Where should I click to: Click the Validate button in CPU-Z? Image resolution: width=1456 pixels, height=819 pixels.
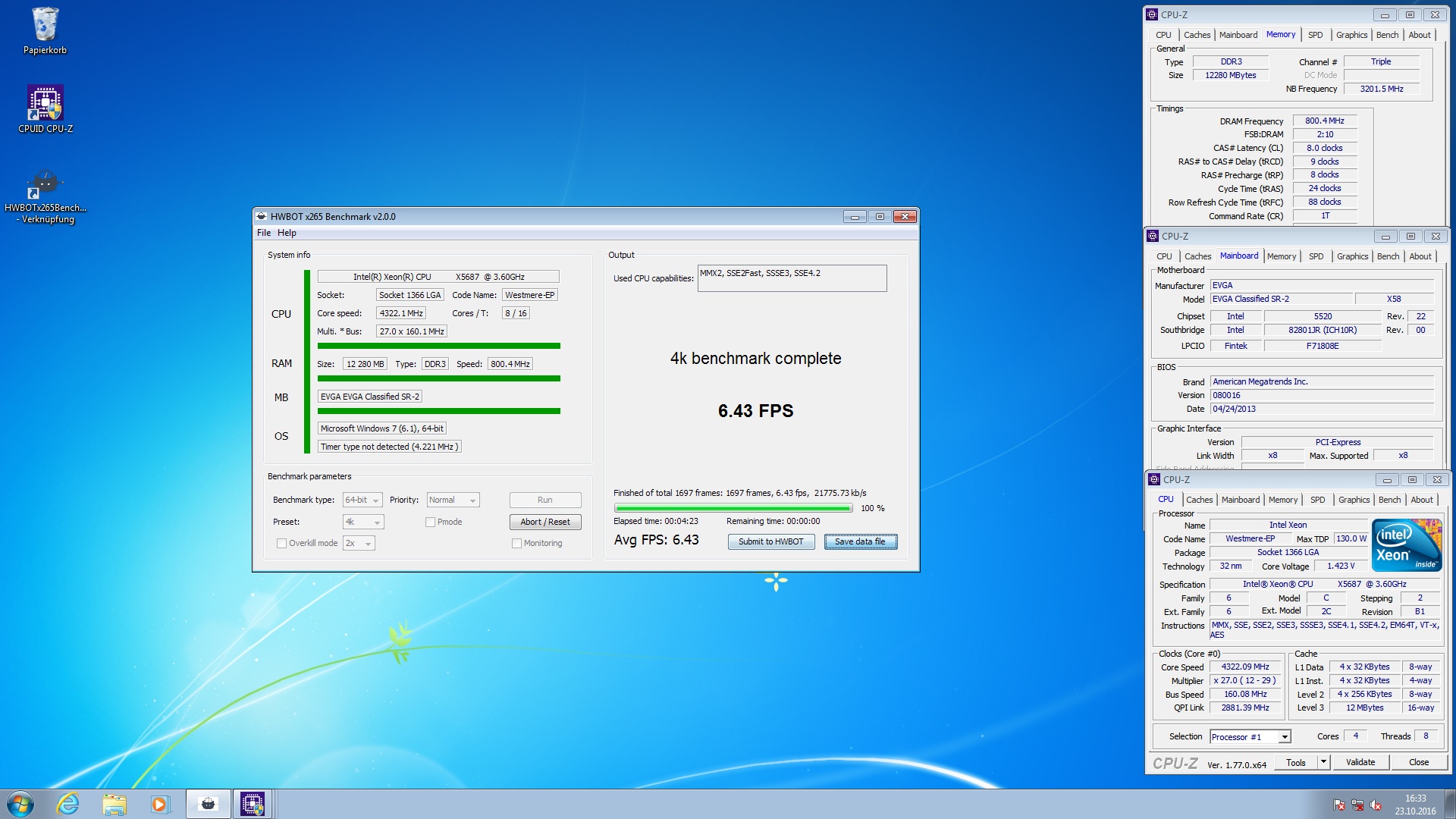pyautogui.click(x=1360, y=762)
